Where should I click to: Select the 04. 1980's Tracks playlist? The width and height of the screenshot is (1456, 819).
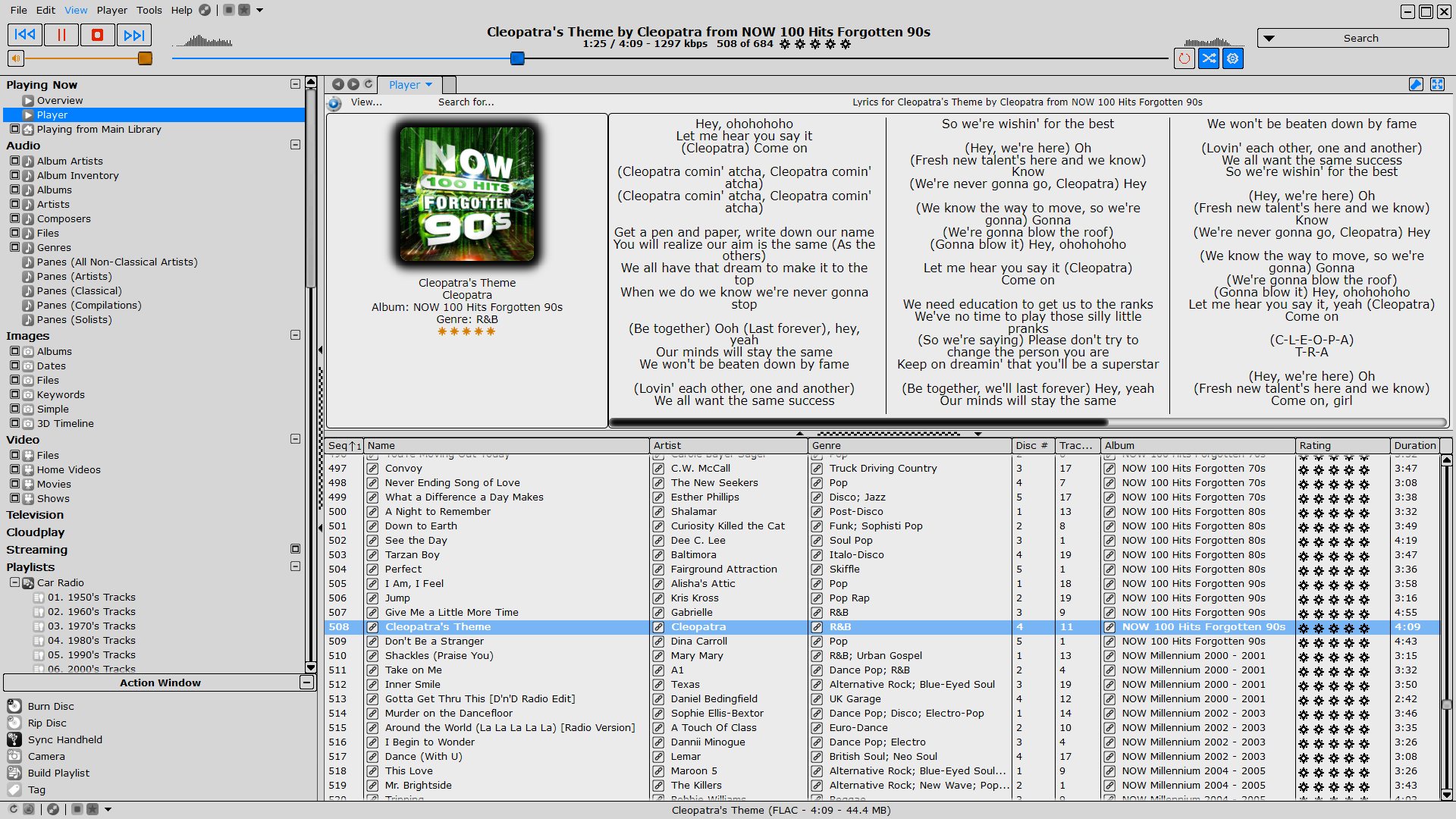coord(91,641)
